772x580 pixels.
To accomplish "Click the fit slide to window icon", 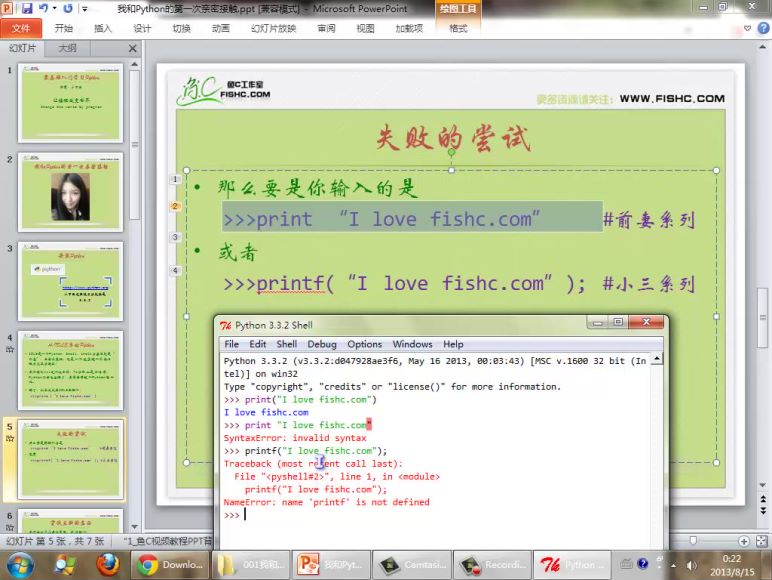I will click(761, 541).
